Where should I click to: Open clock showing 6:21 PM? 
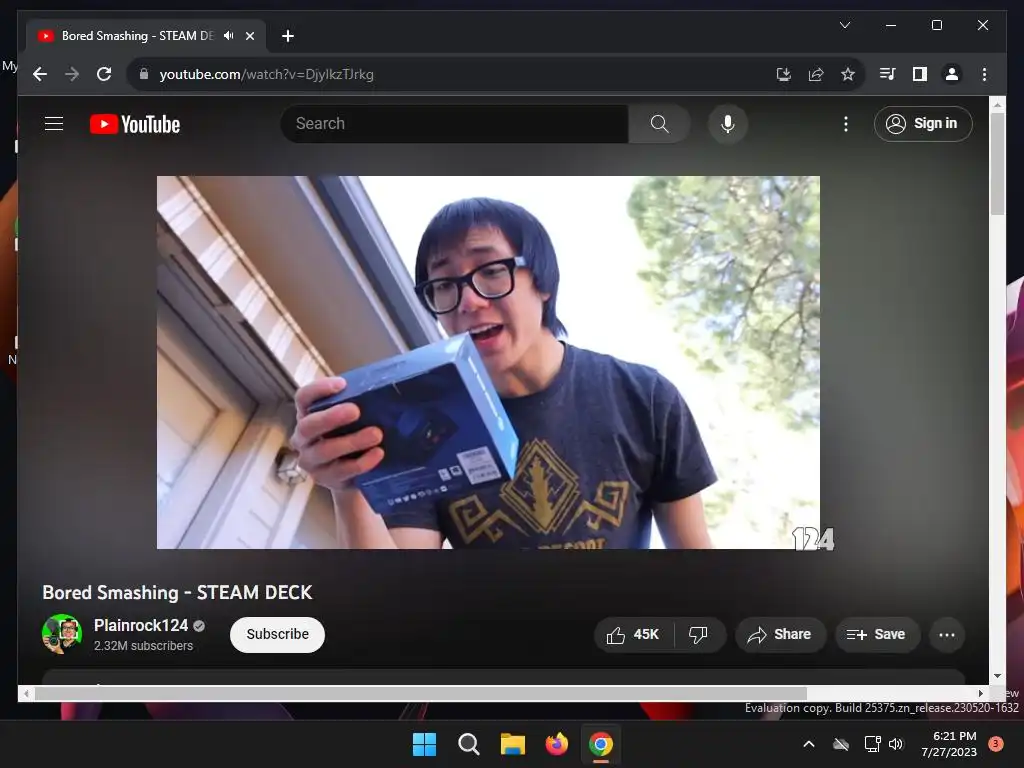(949, 744)
